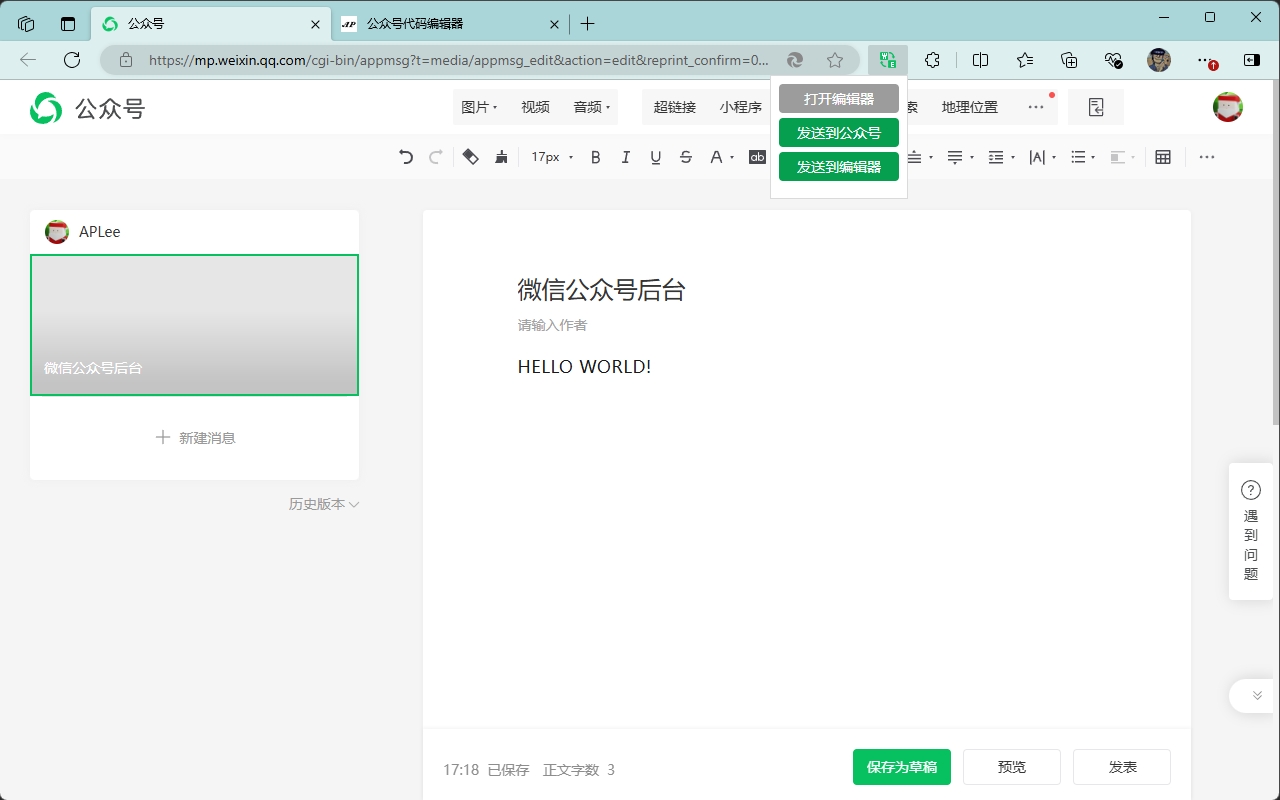1280x800 pixels.
Task: Activate the format painter brush tool
Action: tap(501, 157)
